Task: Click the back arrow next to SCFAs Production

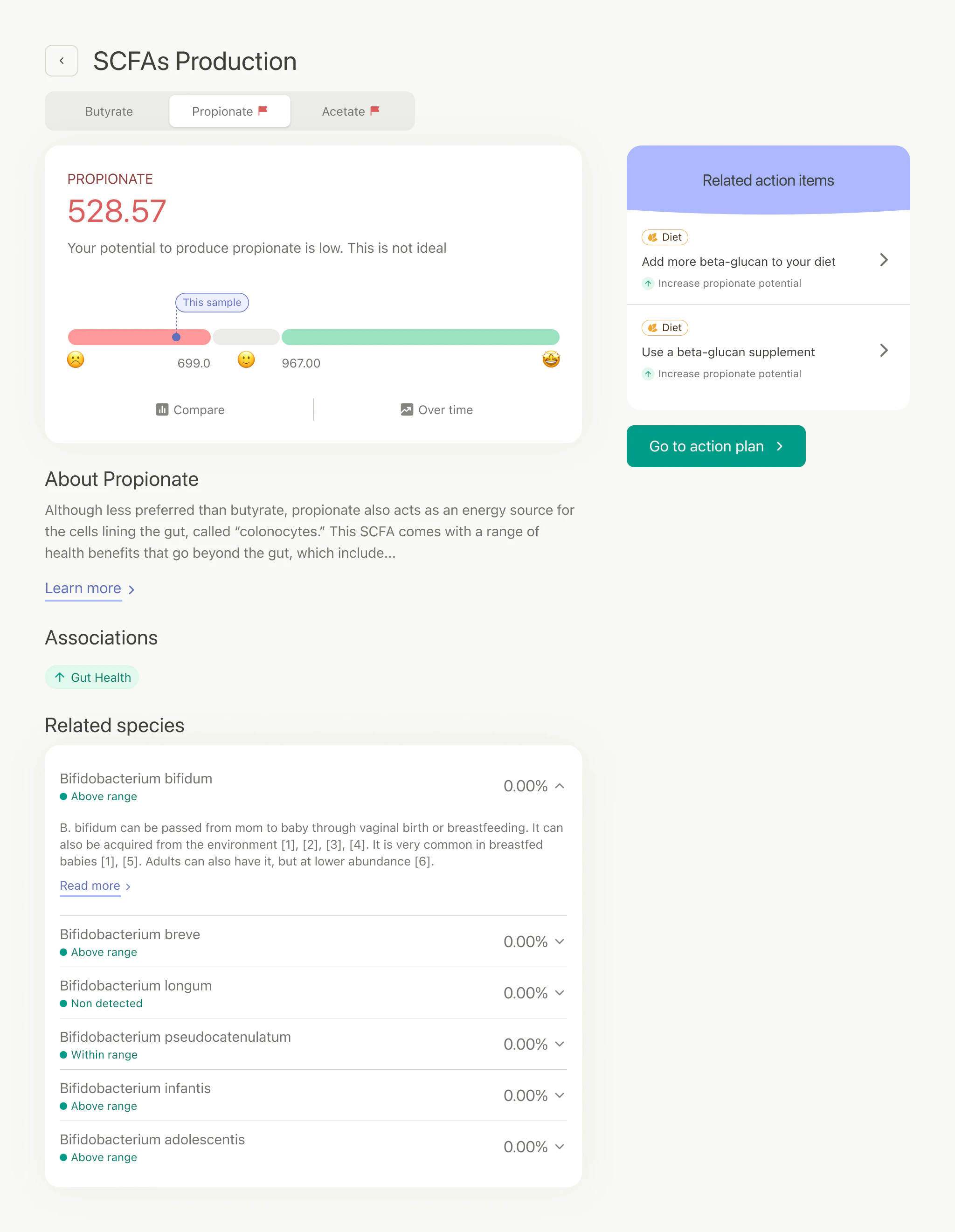Action: tap(62, 60)
